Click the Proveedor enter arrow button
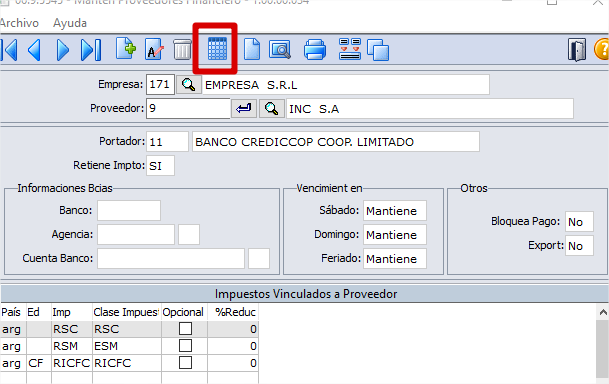Viewport: 609px width, 384px height. click(x=244, y=108)
